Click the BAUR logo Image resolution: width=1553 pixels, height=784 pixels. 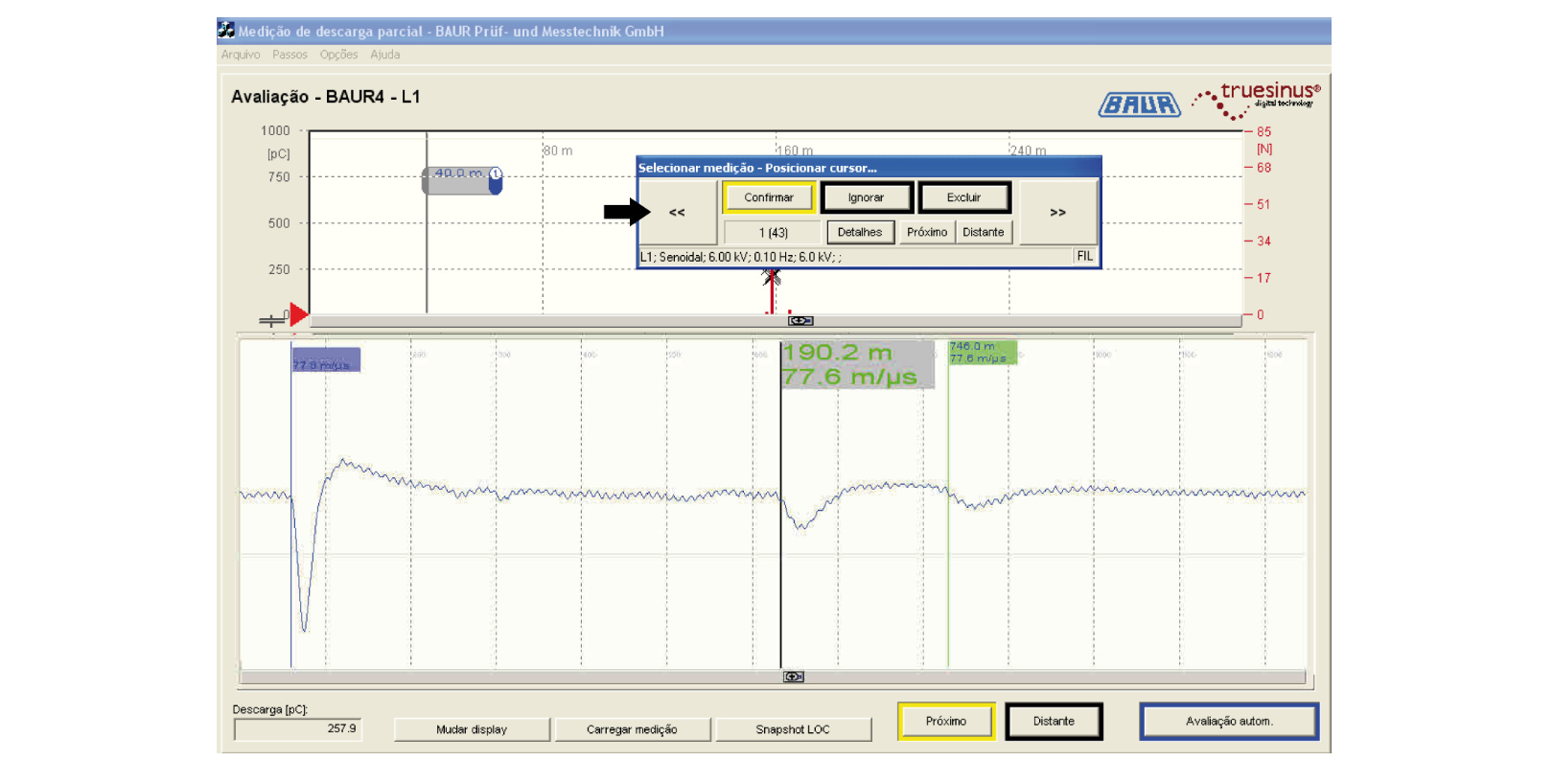[x=1139, y=104]
